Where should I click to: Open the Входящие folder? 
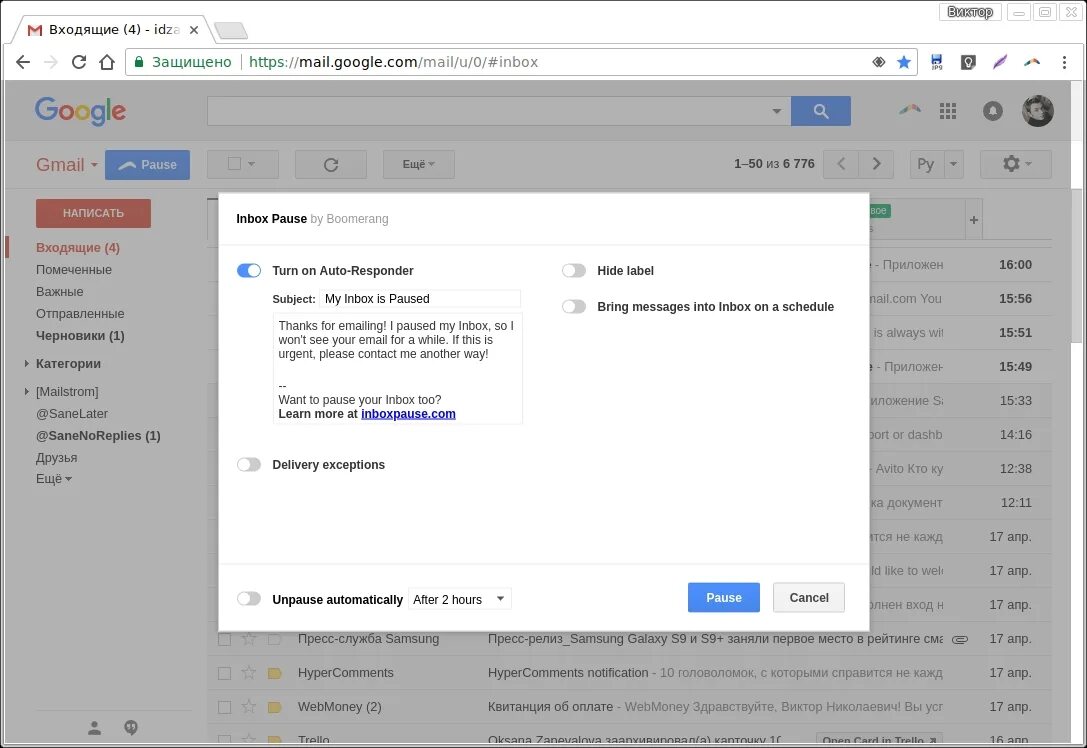[78, 247]
